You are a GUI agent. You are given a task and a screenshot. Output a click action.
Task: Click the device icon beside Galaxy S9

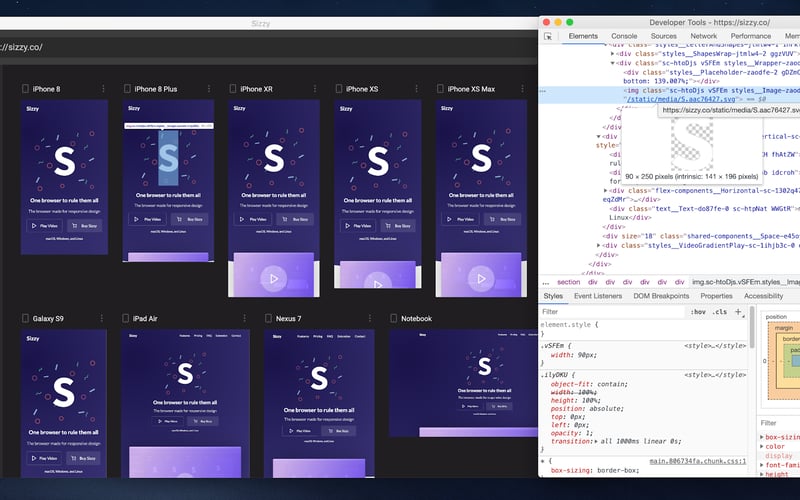pos(26,319)
